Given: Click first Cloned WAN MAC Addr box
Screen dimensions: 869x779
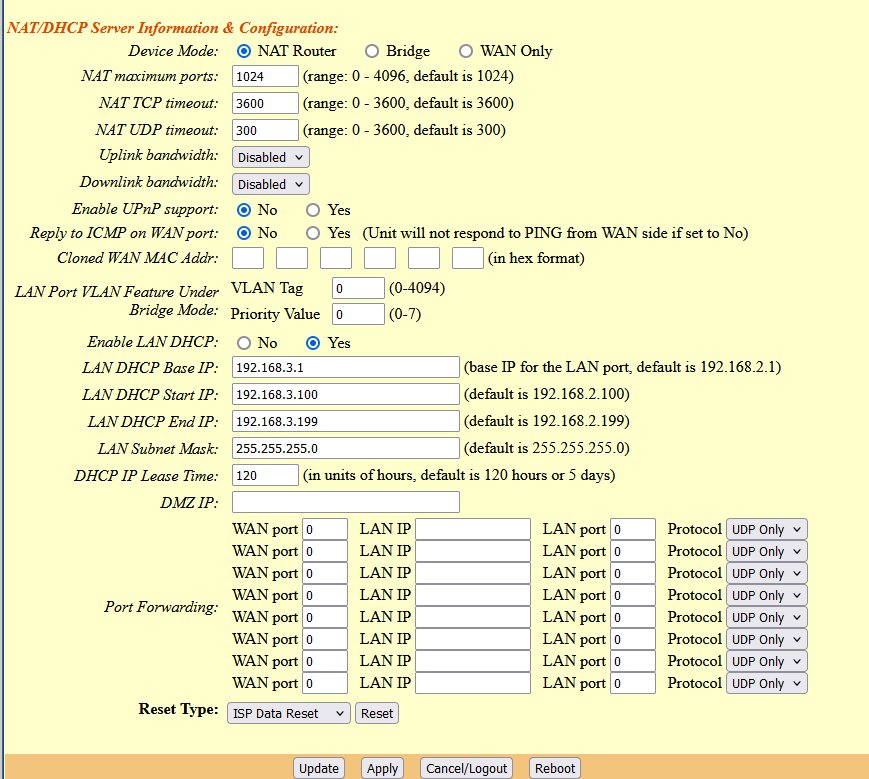Looking at the screenshot, I should tap(248, 258).
